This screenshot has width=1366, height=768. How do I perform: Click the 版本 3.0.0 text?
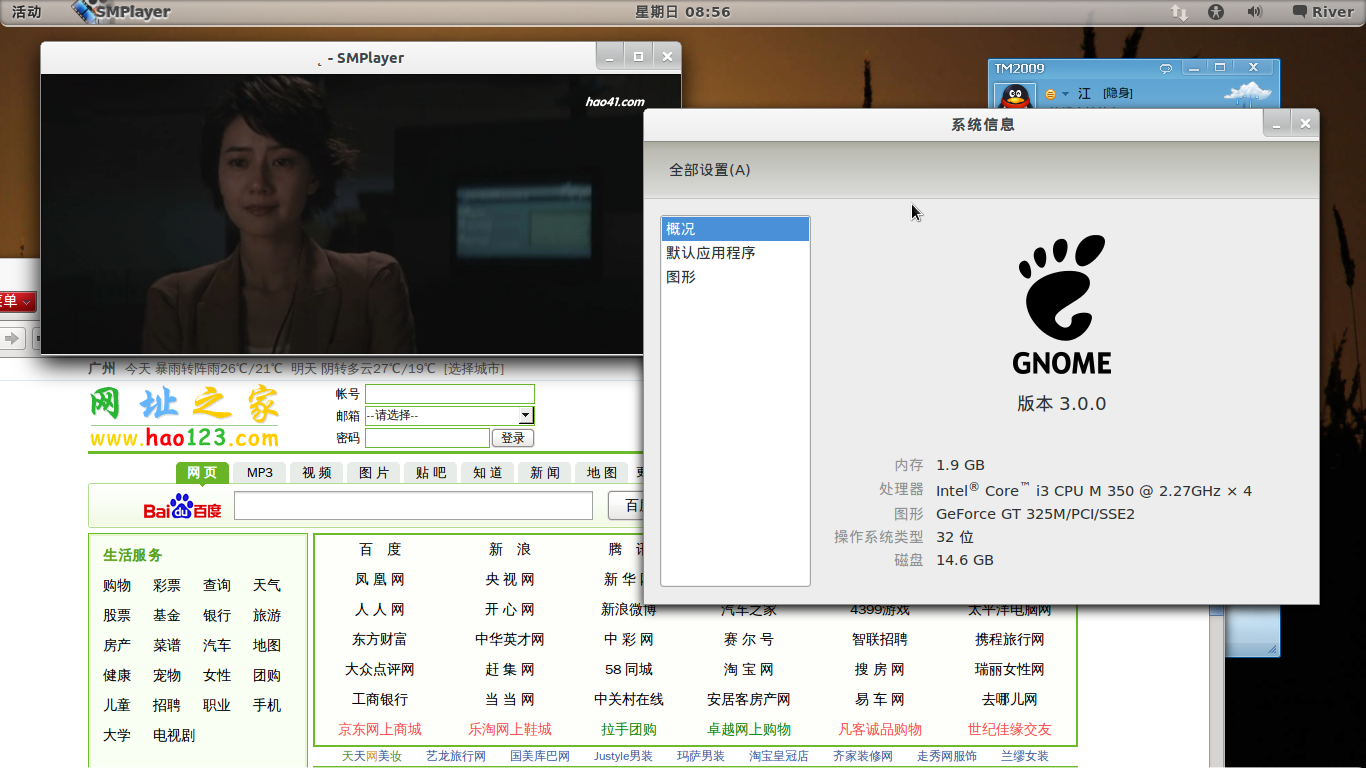(x=1062, y=404)
